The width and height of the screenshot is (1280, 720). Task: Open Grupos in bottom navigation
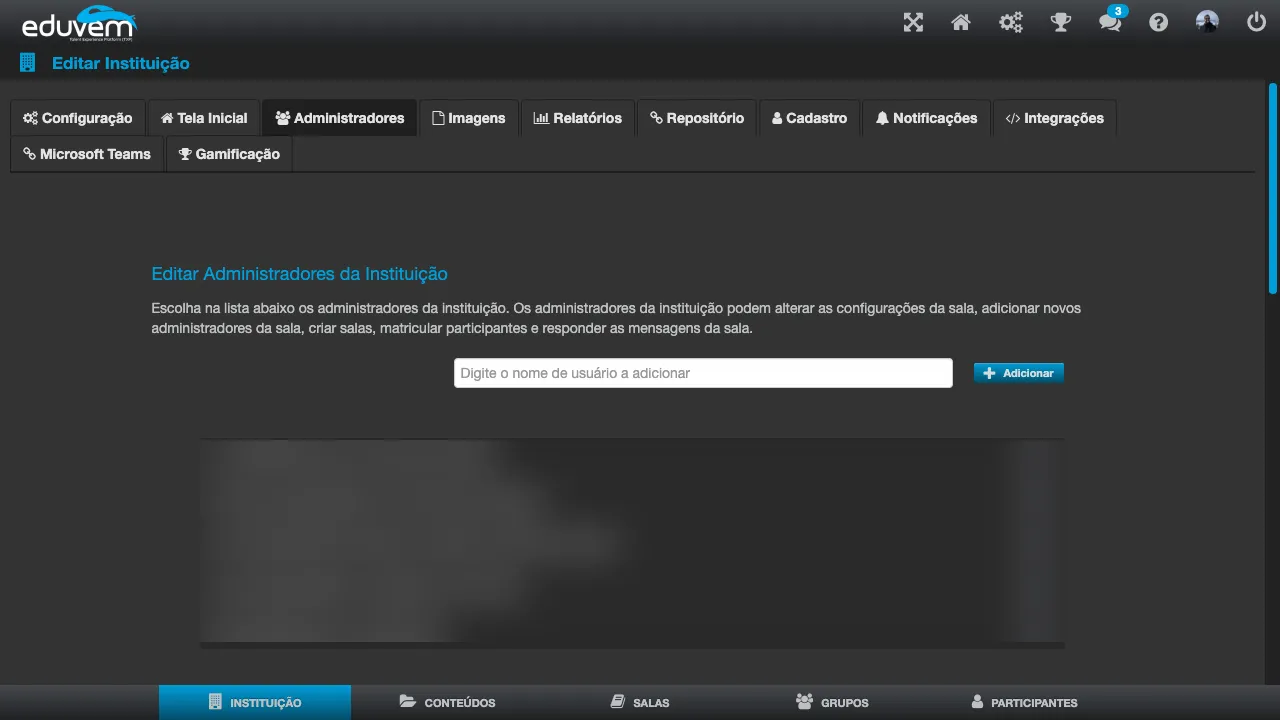832,702
